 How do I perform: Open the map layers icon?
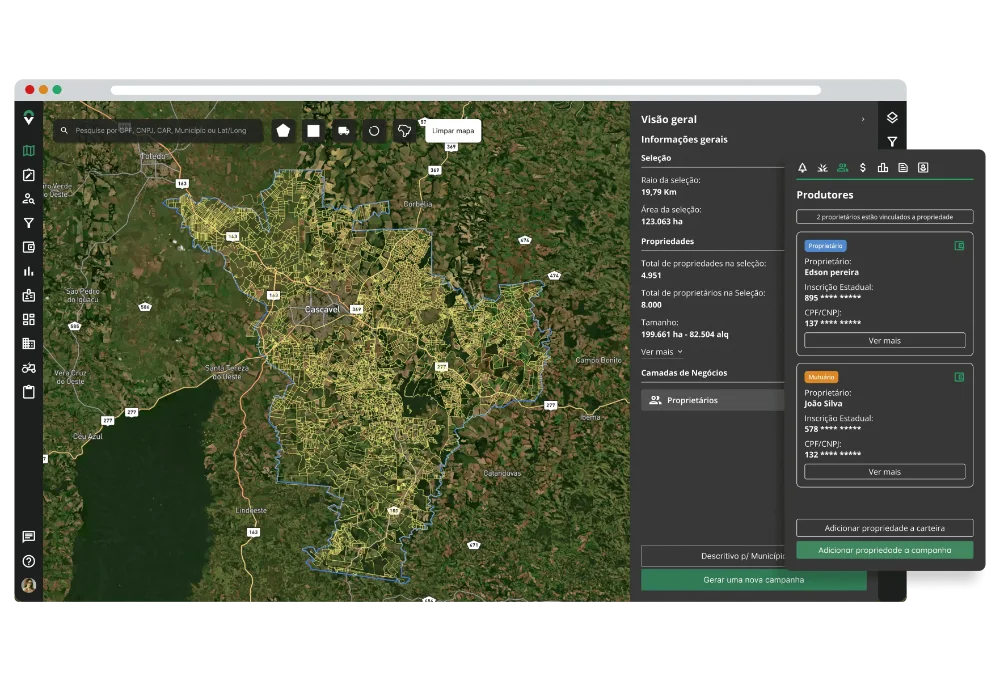(x=892, y=118)
